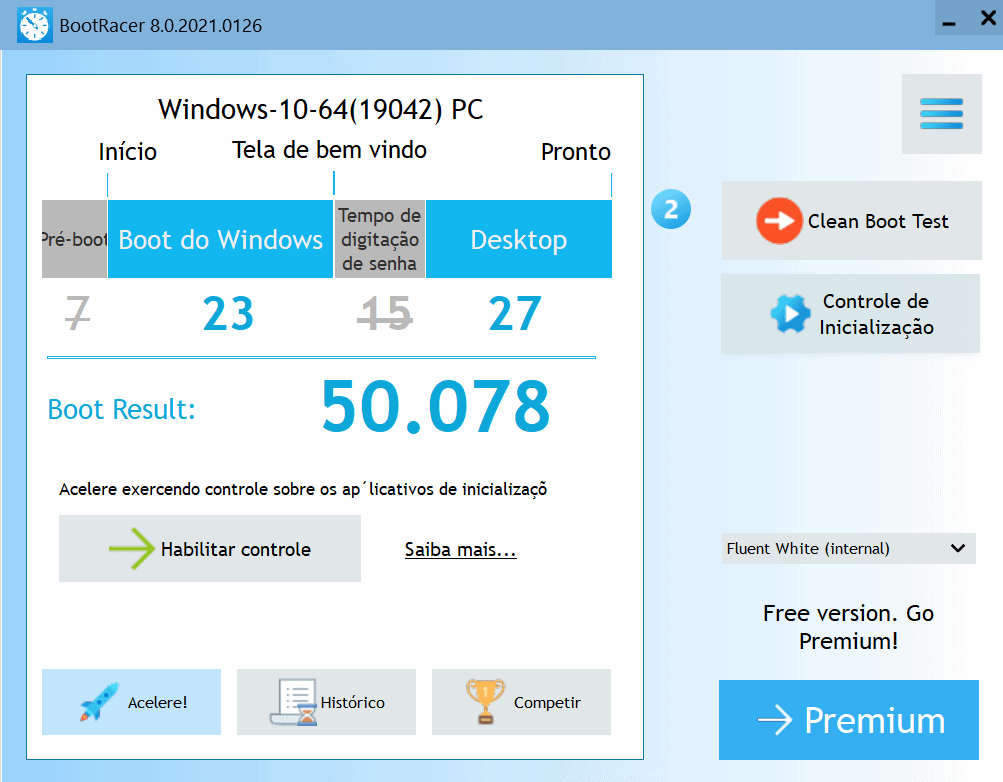
Task: Click the Tela de bem vindo label
Action: [329, 150]
